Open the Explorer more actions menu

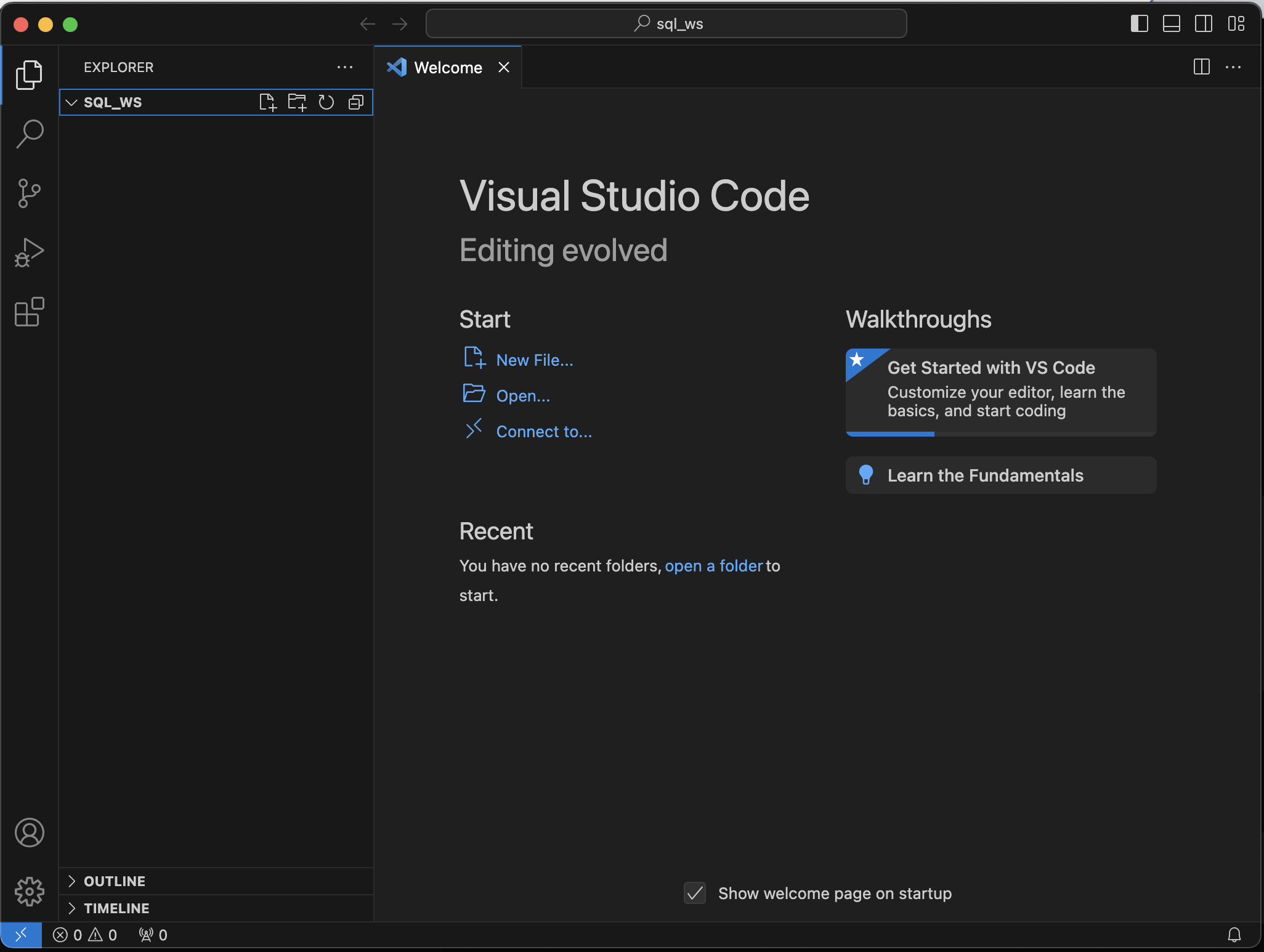point(345,67)
